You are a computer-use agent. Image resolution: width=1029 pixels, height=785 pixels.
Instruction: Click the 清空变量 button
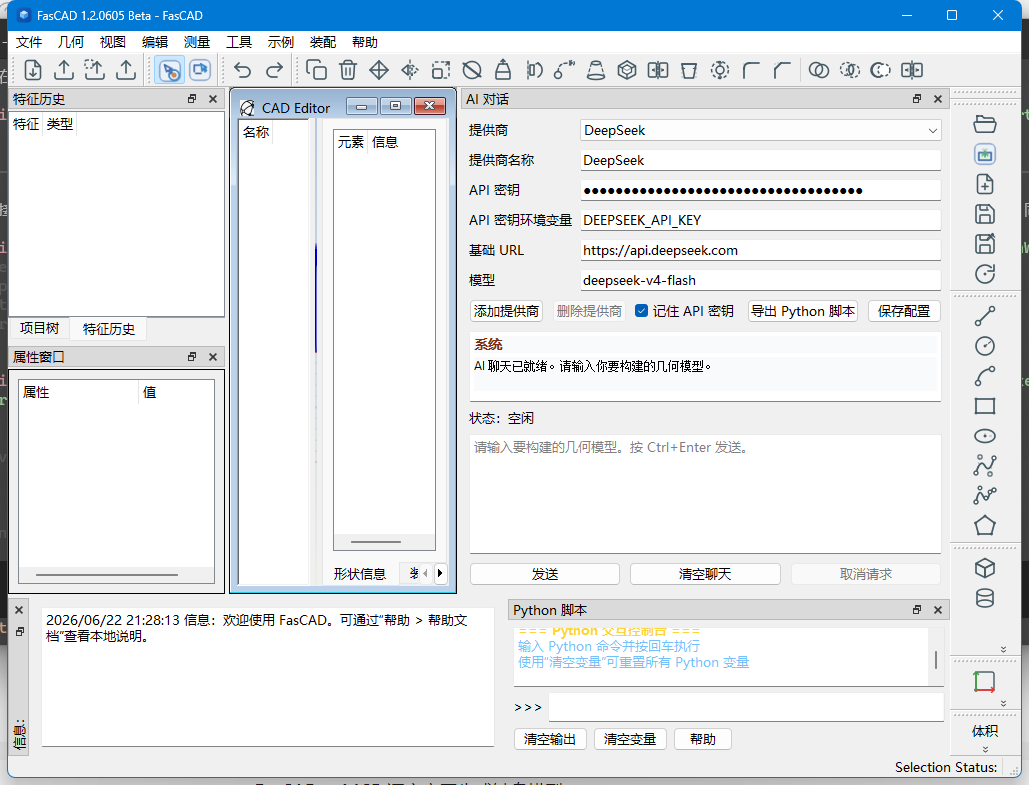click(x=630, y=739)
